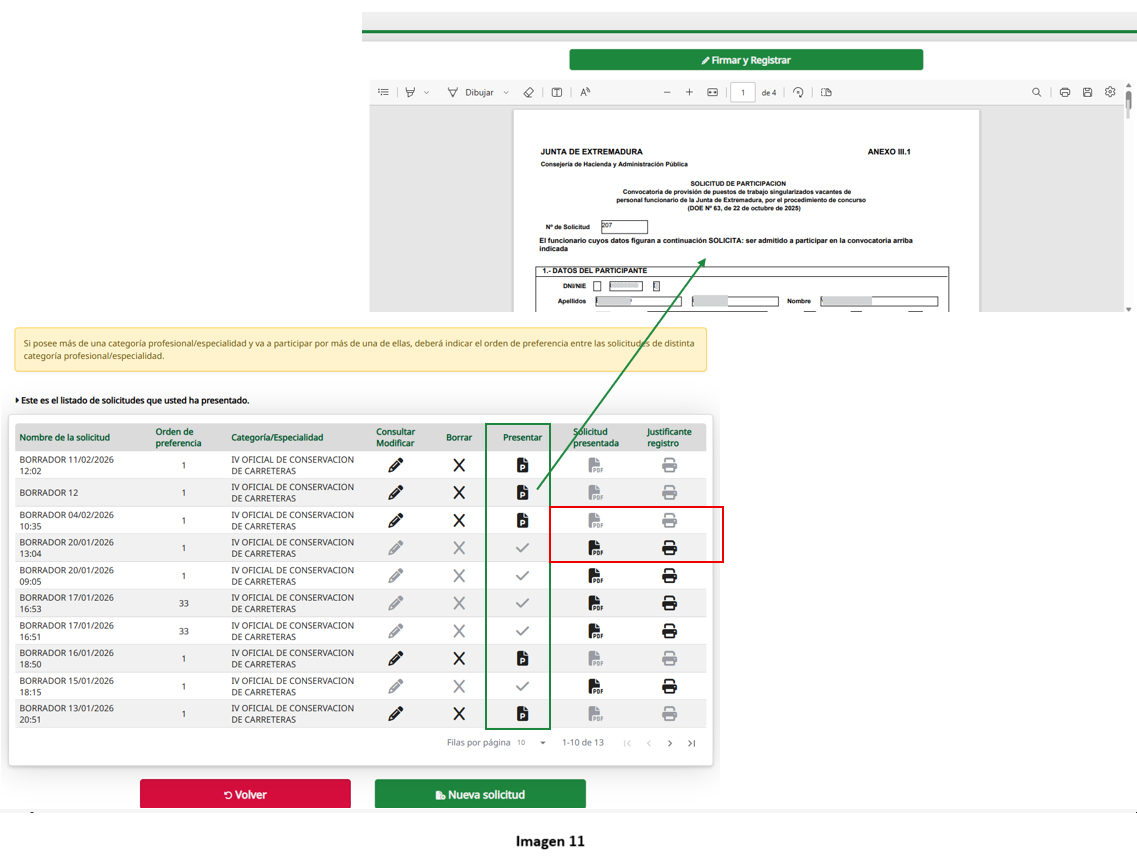Submit the BORRADOR 13/01/2026 20:51 draft
This screenshot has width=1137, height=865.
522,714
